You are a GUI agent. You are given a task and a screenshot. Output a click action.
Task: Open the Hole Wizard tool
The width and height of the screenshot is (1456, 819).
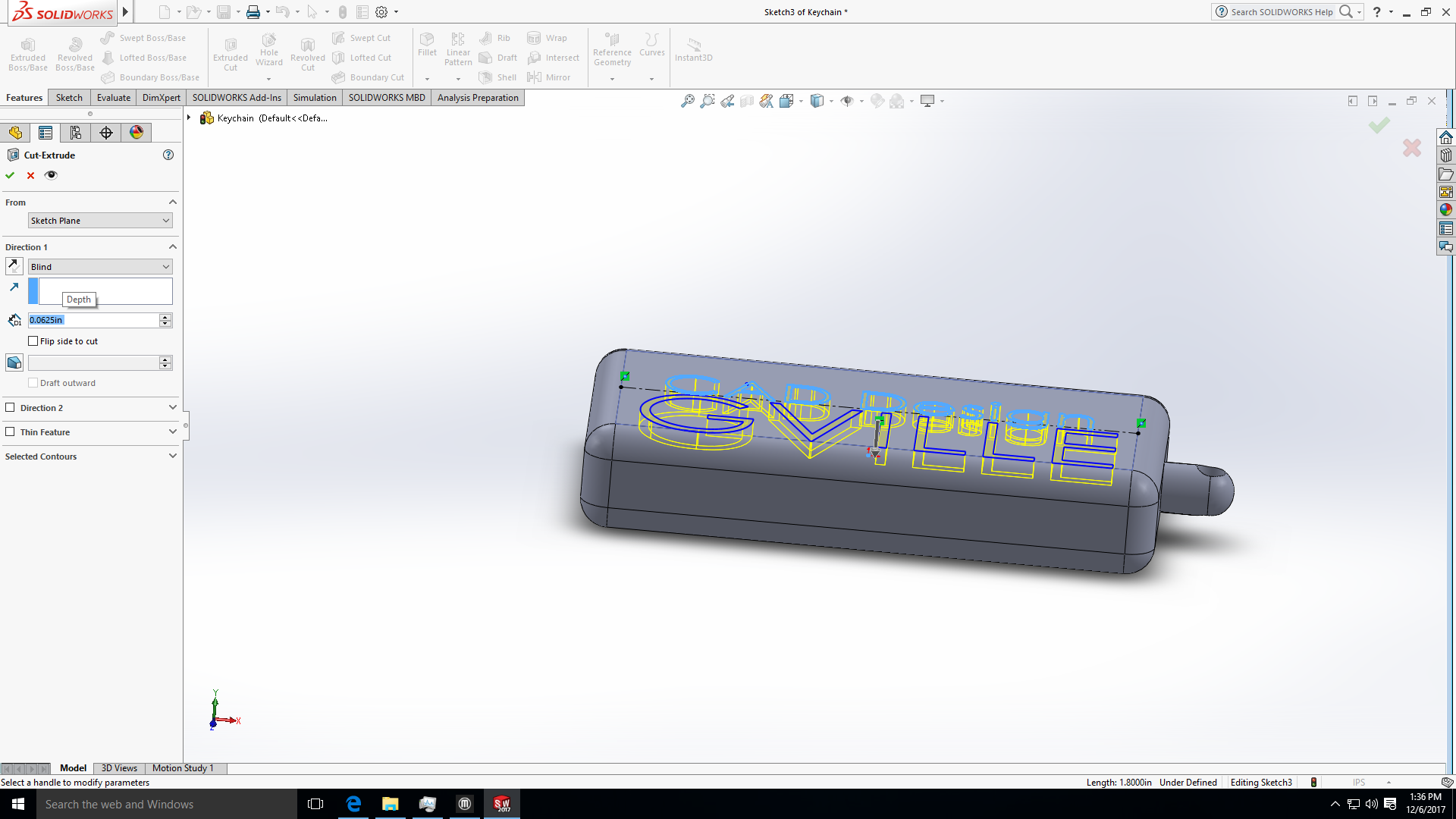click(x=268, y=52)
